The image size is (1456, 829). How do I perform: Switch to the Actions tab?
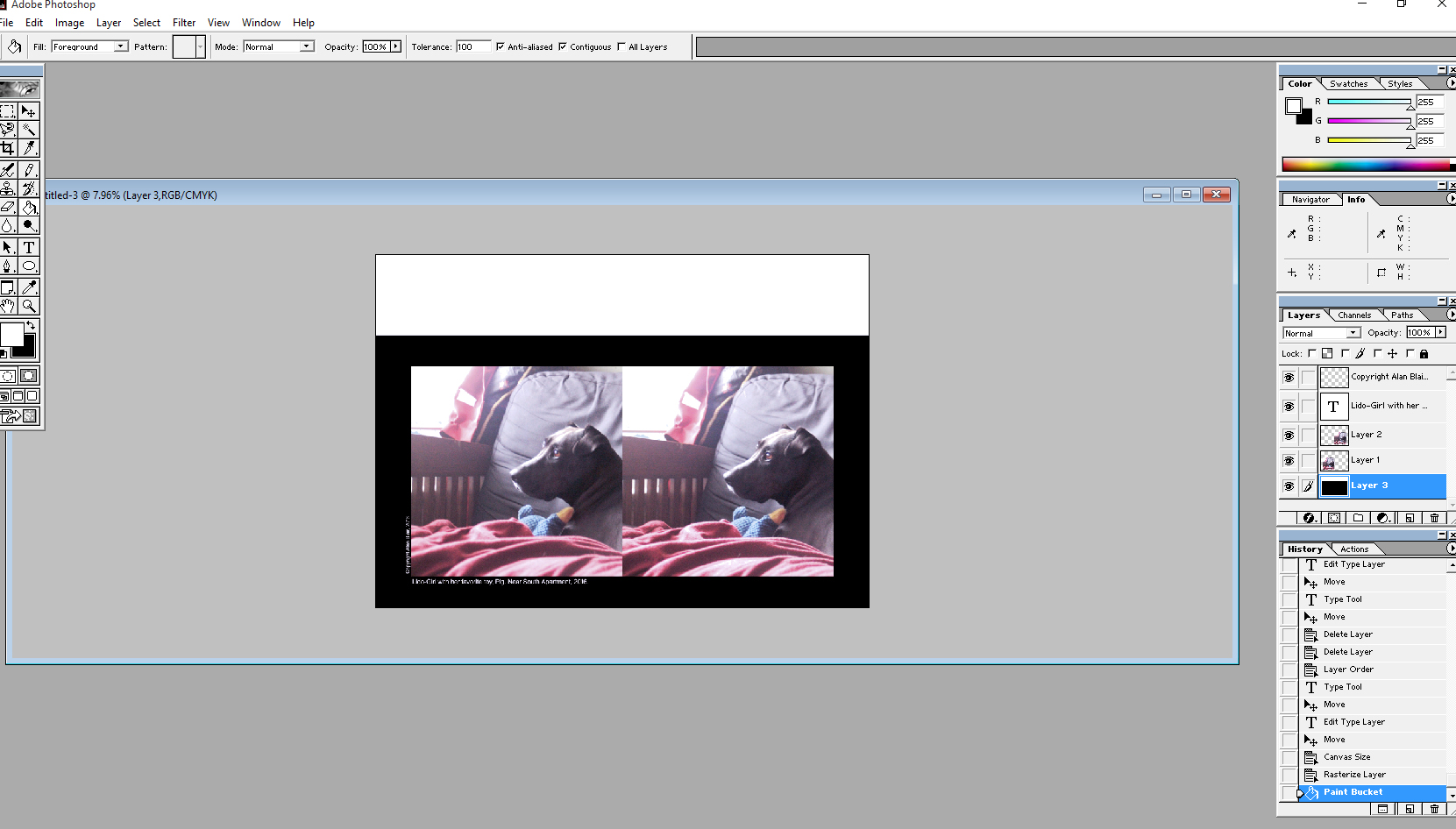(x=1354, y=549)
